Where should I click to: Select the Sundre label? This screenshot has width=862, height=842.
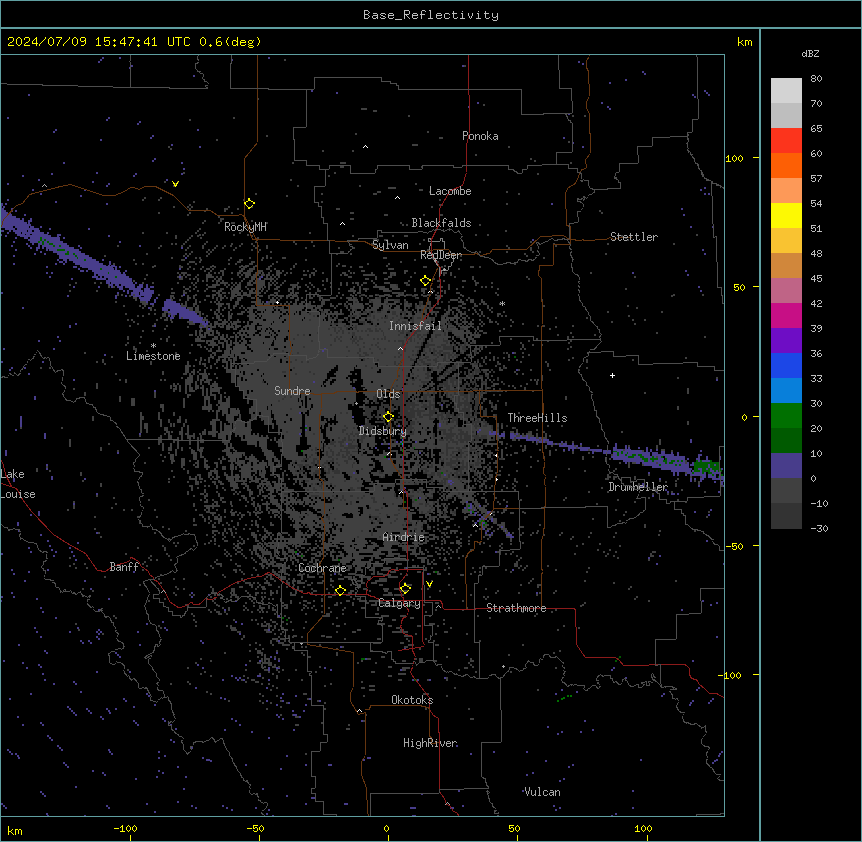point(292,391)
